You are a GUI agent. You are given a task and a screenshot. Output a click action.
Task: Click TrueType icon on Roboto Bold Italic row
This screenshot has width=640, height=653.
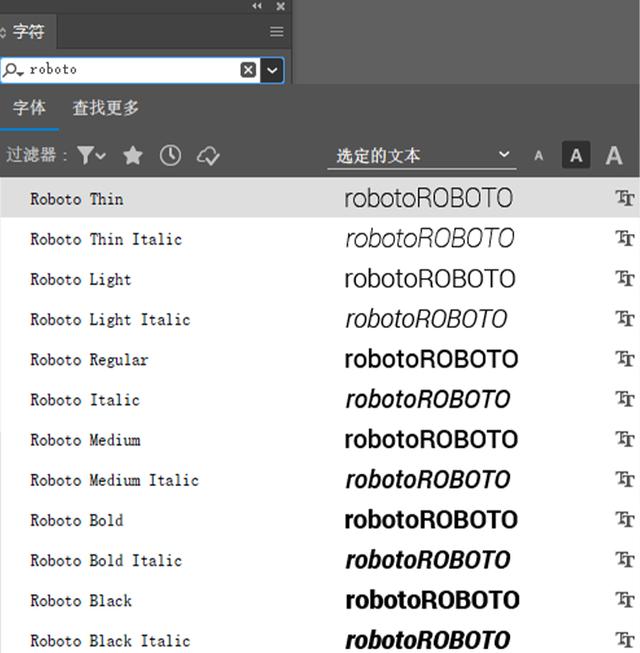pos(625,559)
